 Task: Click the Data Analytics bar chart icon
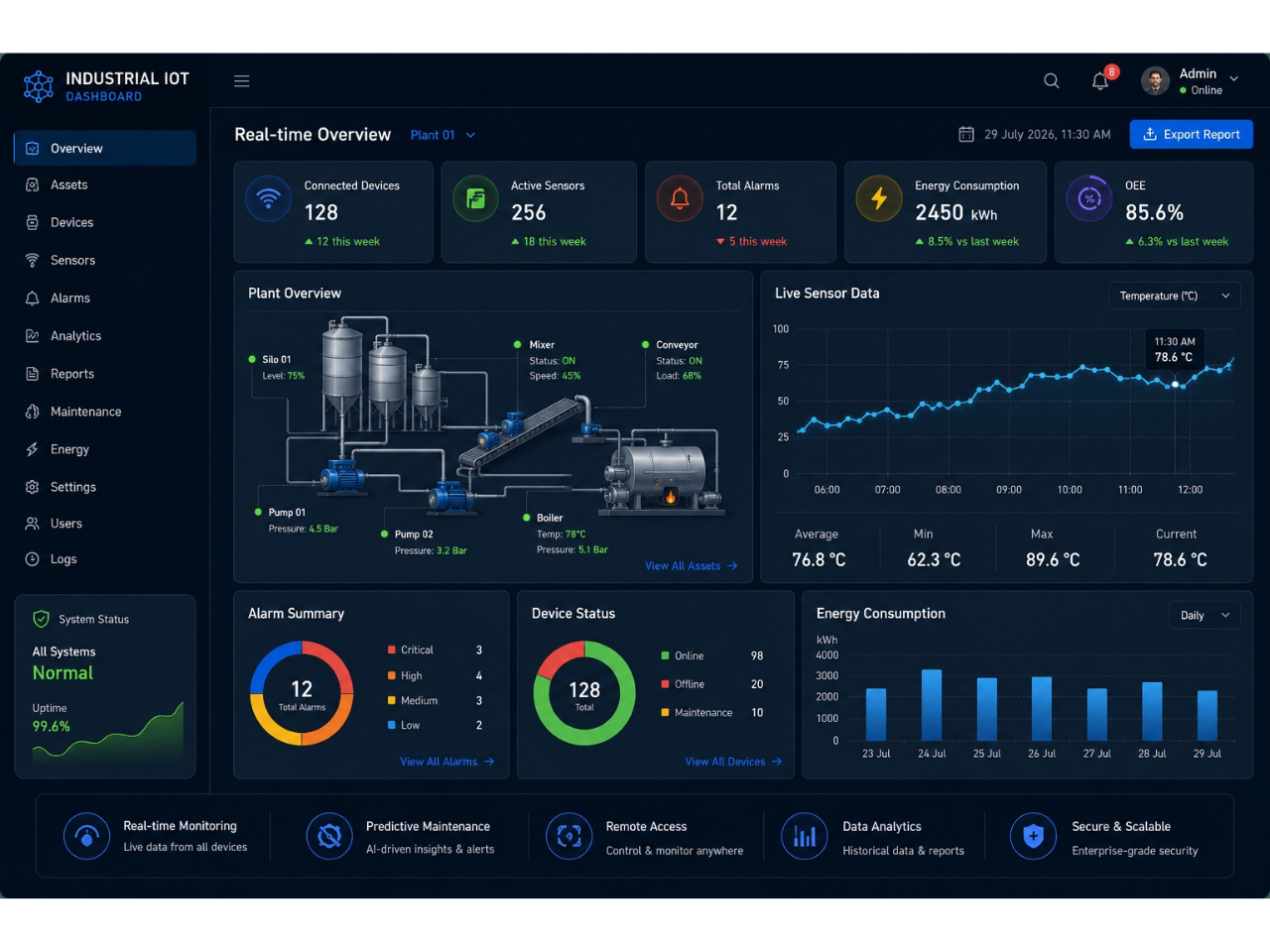pos(805,836)
